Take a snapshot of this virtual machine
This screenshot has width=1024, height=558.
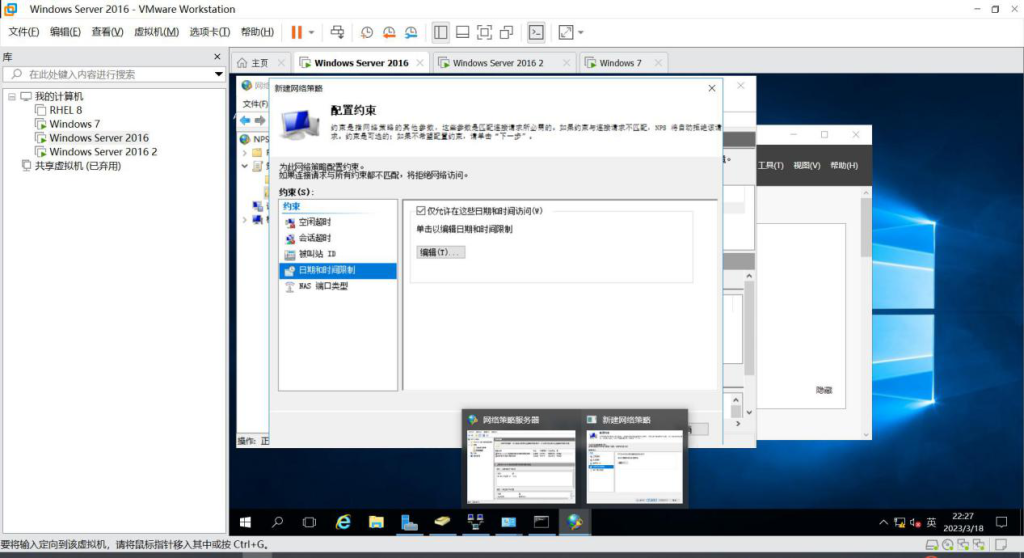click(x=367, y=32)
